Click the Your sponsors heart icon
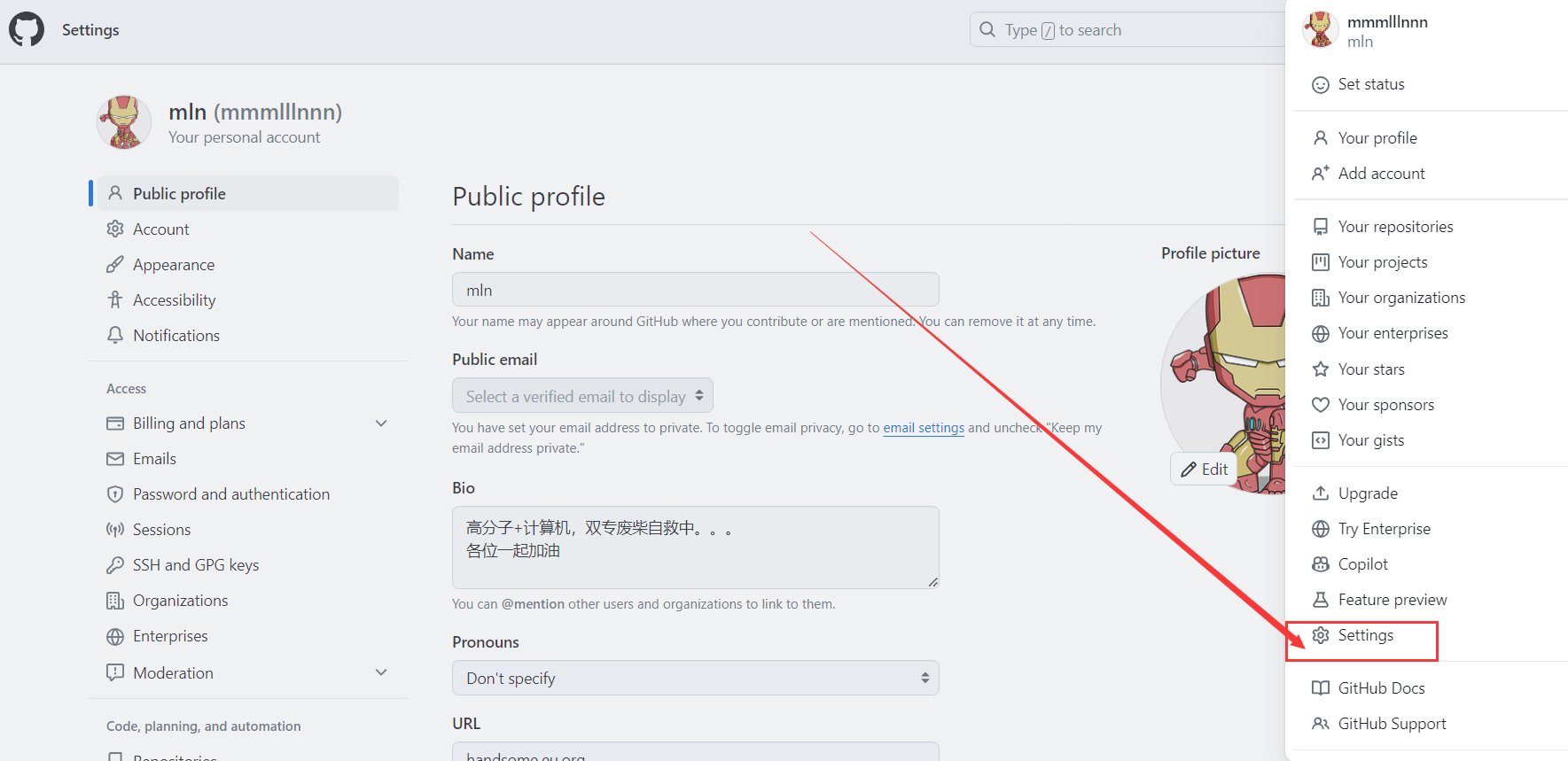Viewport: 1568px width, 761px height. click(x=1321, y=405)
